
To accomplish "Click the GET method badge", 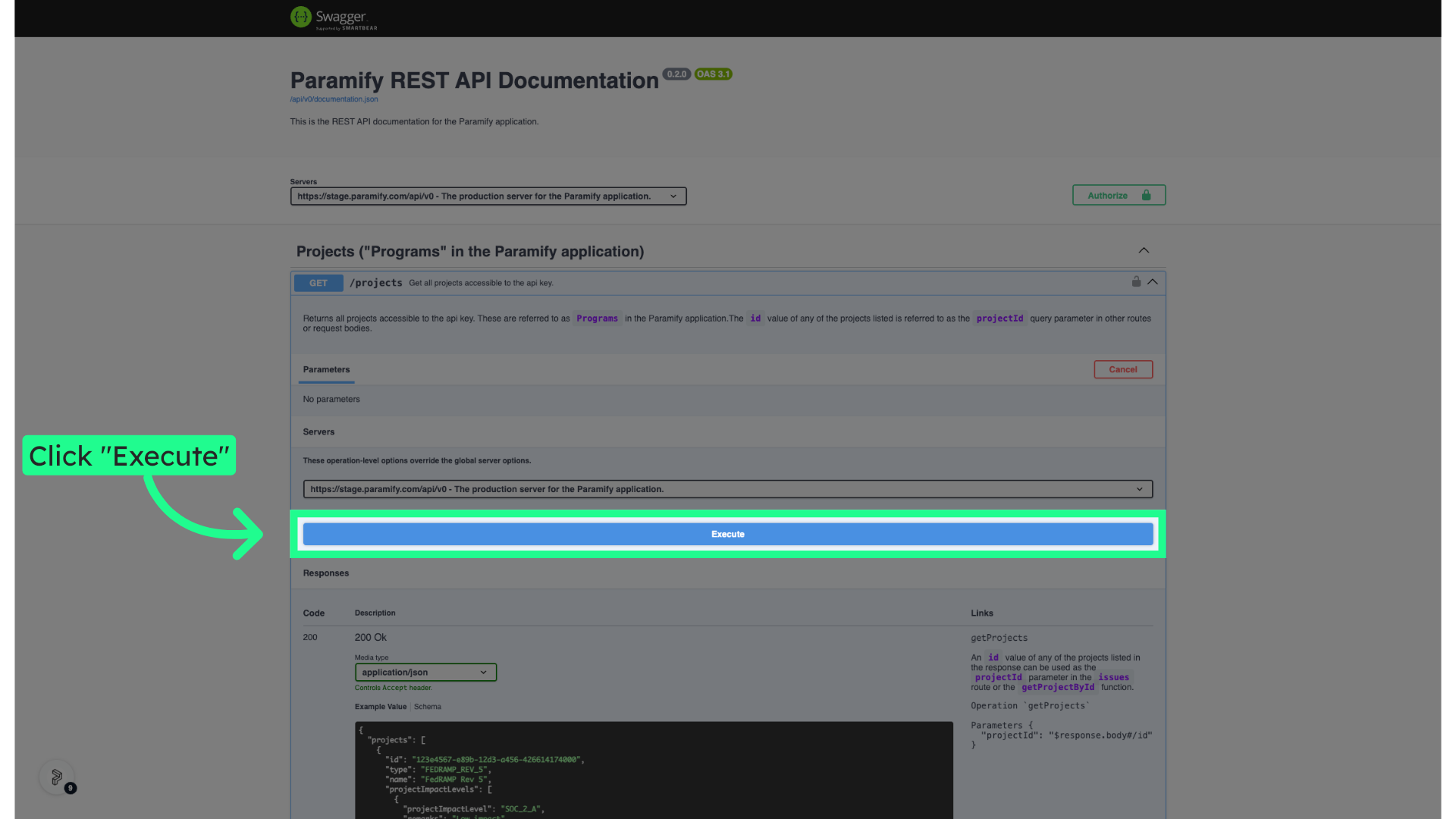I will coord(318,283).
